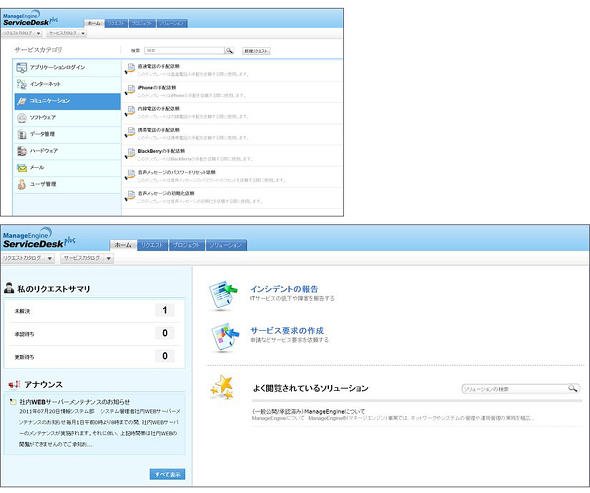The height and width of the screenshot is (493, 590).
Task: Click the 私のリクエストサマリ user icon
Action: pyautogui.click(x=9, y=288)
